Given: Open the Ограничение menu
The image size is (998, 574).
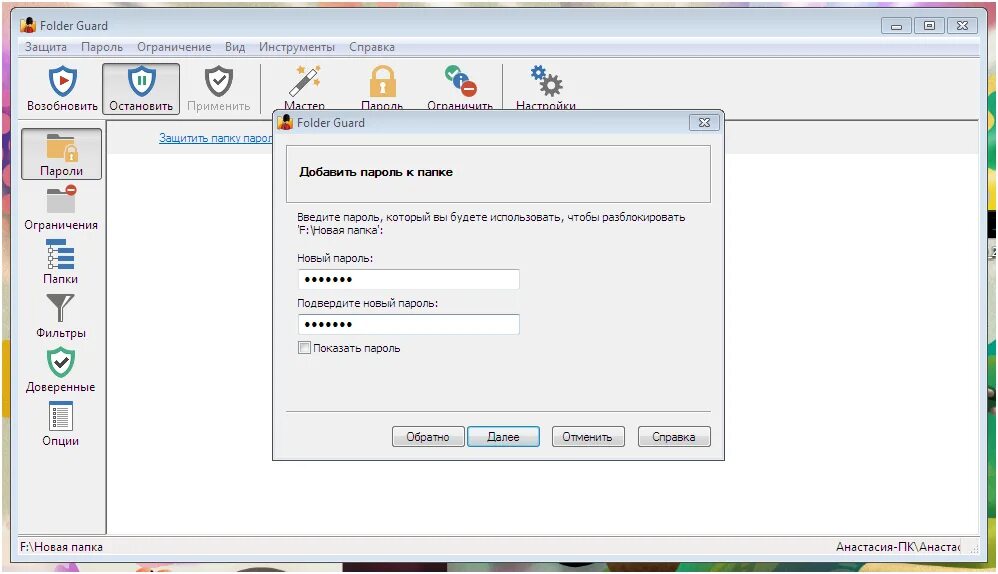Looking at the screenshot, I should [x=174, y=47].
